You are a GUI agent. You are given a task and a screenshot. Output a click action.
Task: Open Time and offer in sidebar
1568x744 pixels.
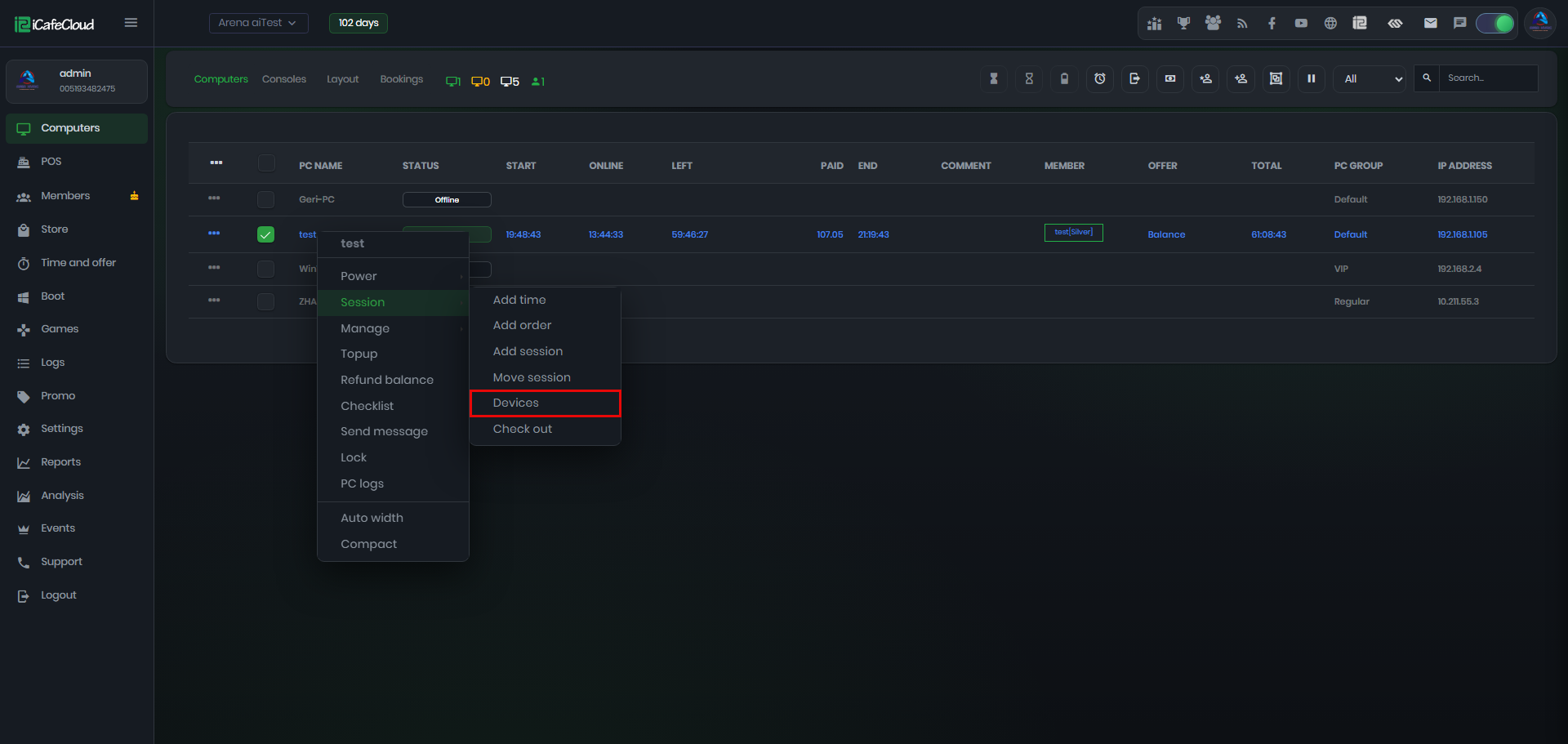click(77, 263)
